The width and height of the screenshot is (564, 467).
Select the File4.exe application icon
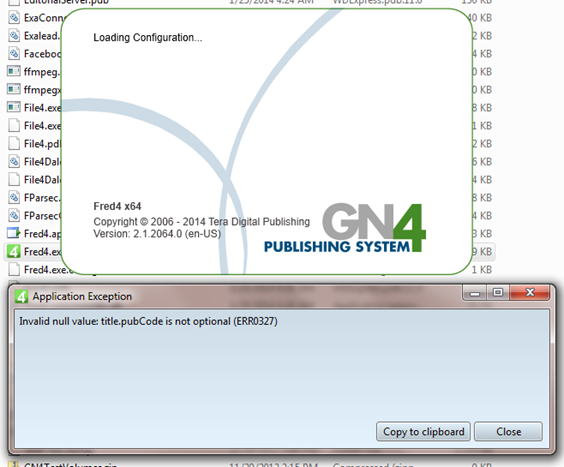click(14, 107)
